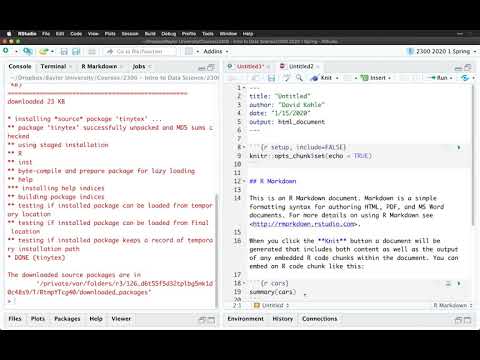Click run-all-chunks-above icon for cars chunk

click(448, 284)
